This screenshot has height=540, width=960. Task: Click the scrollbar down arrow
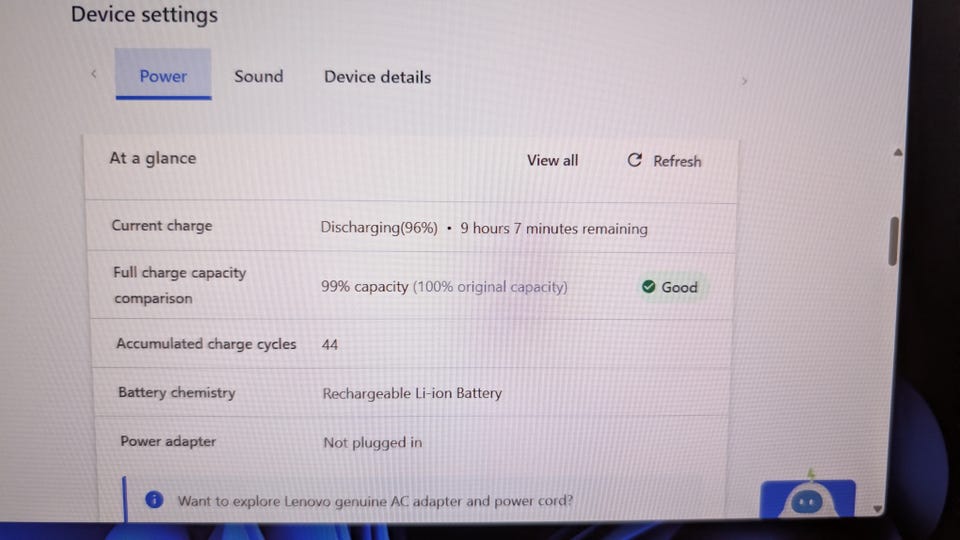pyautogui.click(x=877, y=509)
